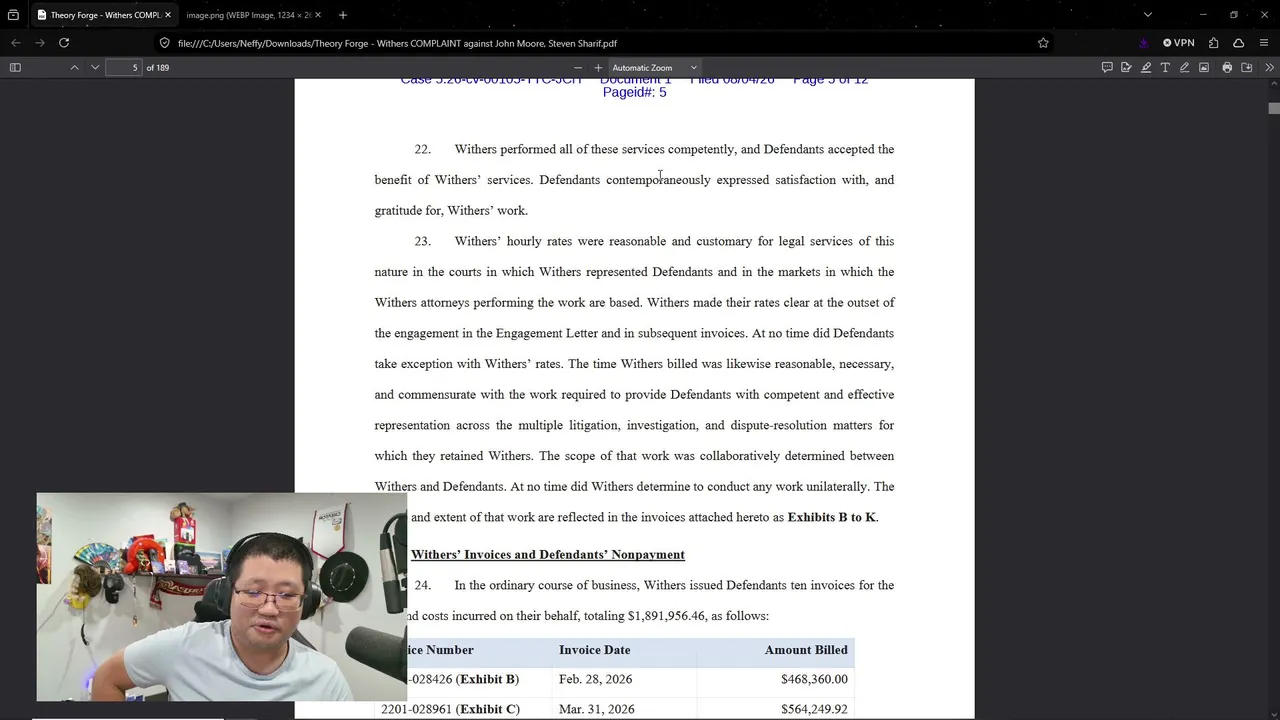Viewport: 1280px width, 720px height.
Task: Open the Automatic Zoom dropdown
Action: [x=655, y=67]
